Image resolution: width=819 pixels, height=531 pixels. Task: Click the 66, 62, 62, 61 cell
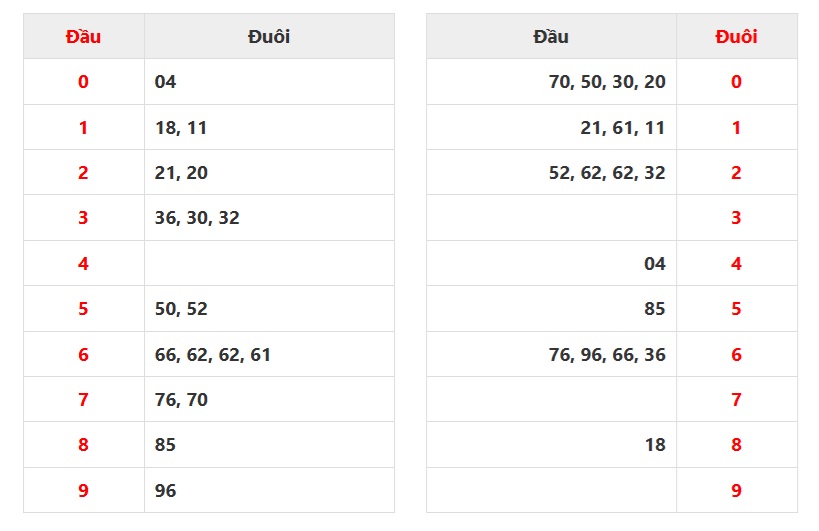pos(213,354)
